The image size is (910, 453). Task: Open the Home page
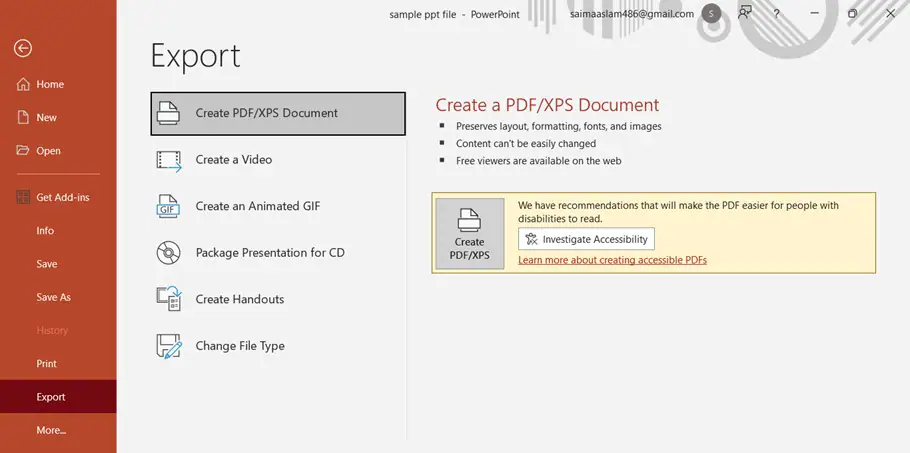click(x=58, y=84)
